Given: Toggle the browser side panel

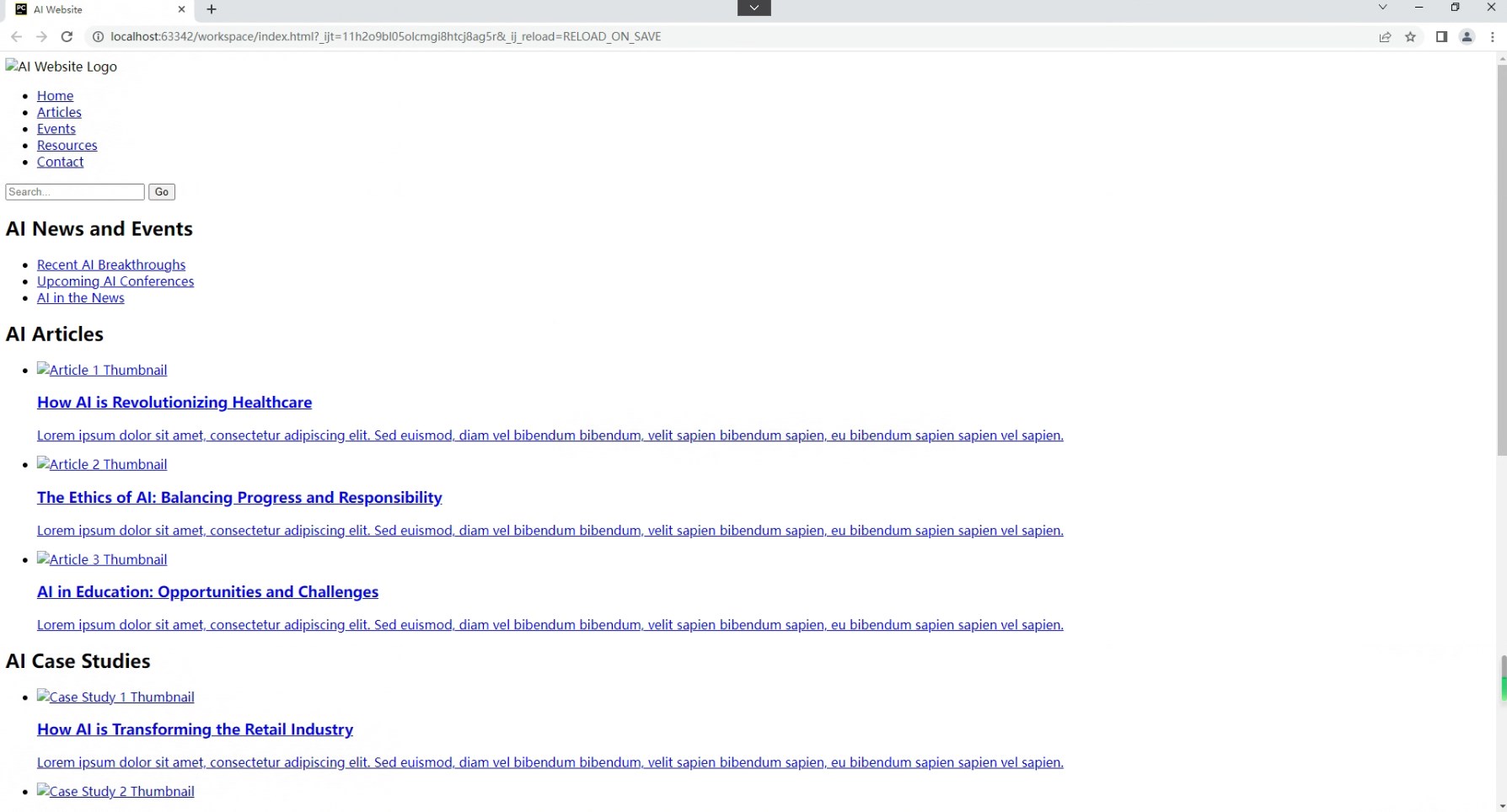Looking at the screenshot, I should pyautogui.click(x=1441, y=36).
